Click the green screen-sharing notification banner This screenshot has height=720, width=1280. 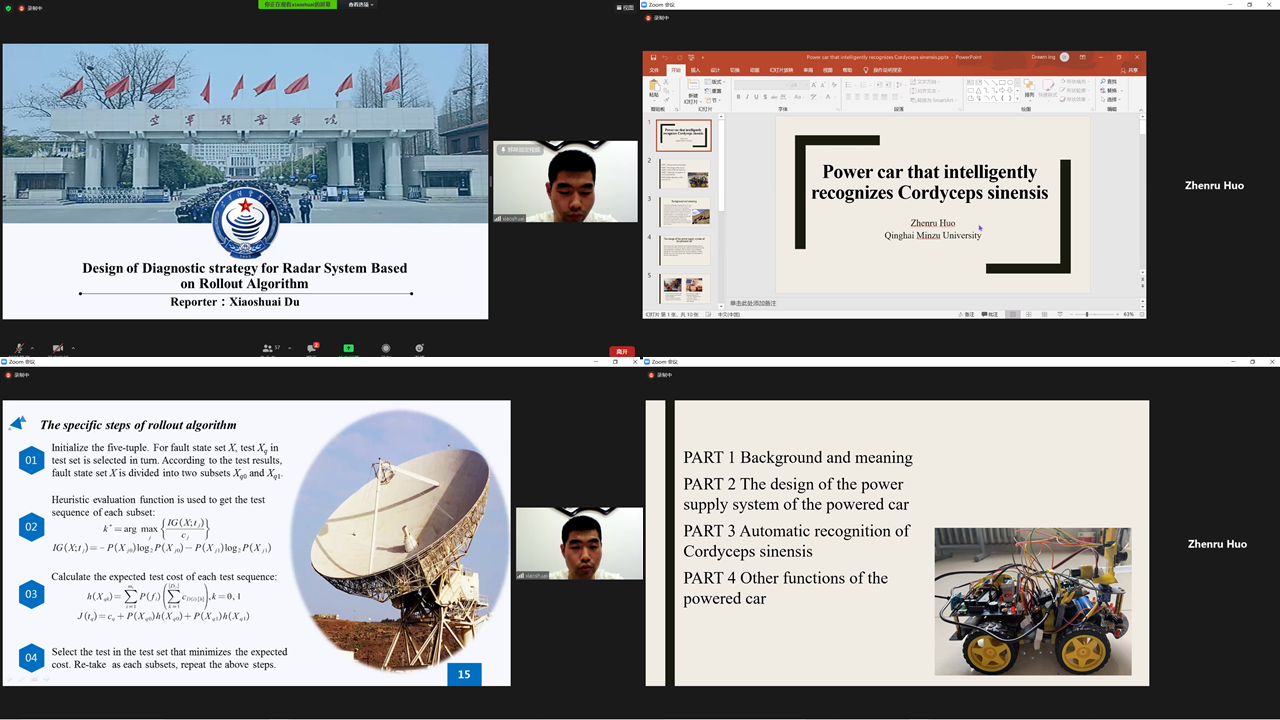coord(297,5)
